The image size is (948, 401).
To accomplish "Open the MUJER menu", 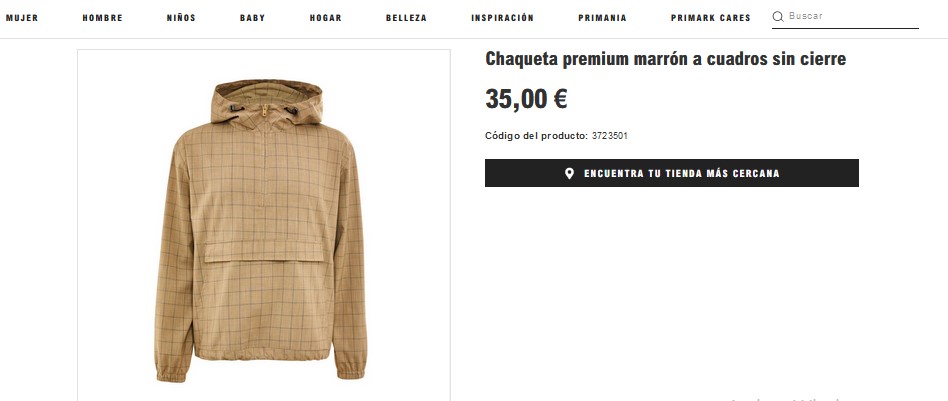I will (22, 18).
